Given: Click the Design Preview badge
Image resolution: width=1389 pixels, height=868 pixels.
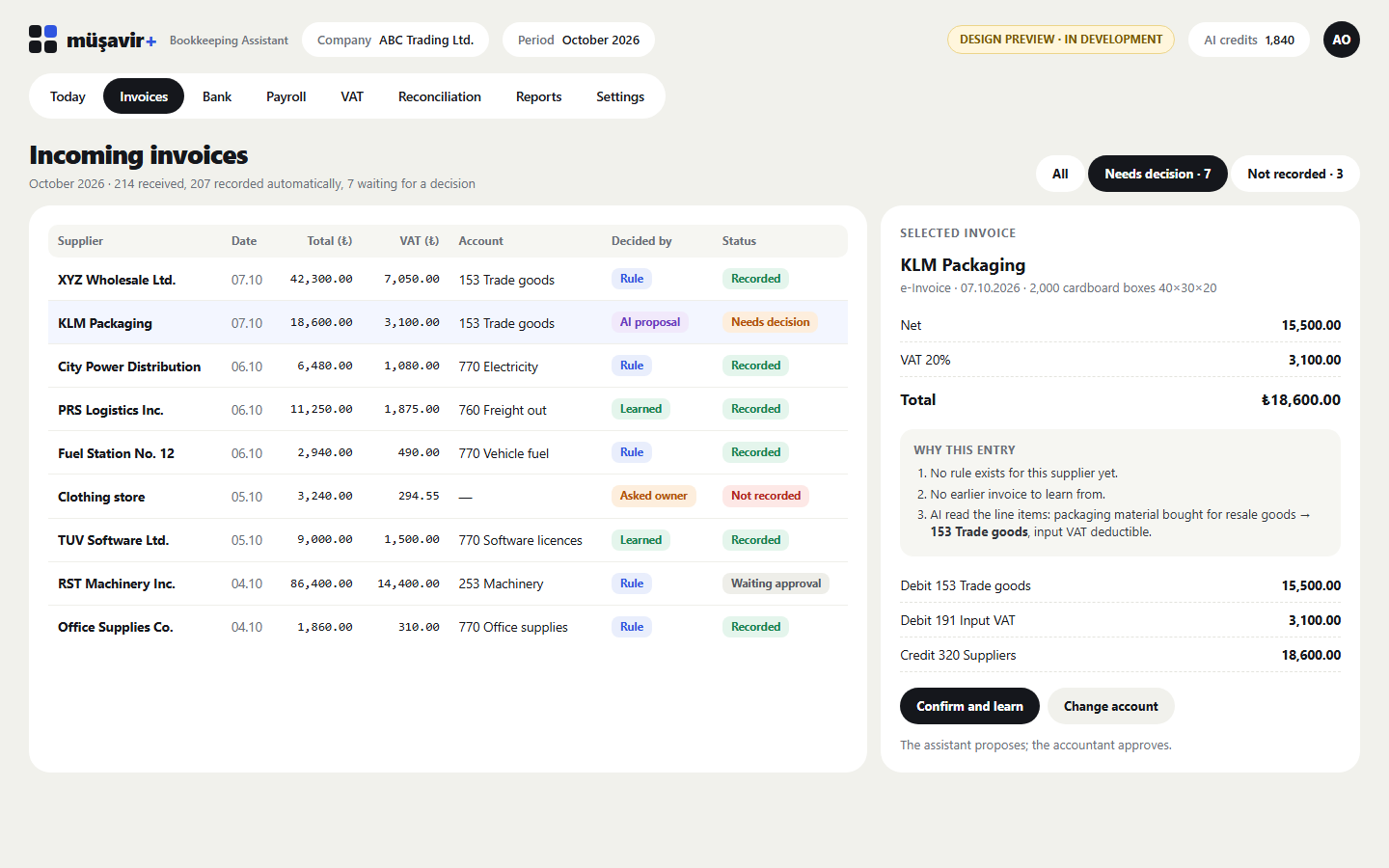Looking at the screenshot, I should pos(1061,40).
